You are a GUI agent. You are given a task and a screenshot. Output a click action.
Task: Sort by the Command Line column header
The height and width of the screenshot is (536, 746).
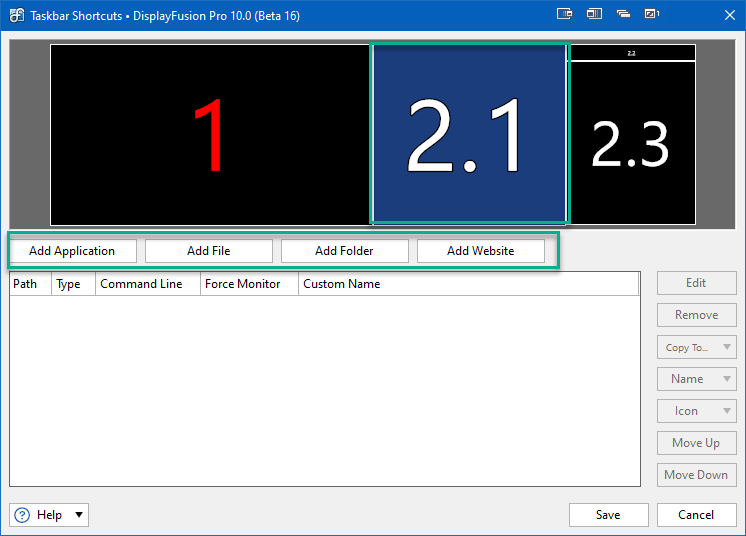[141, 284]
